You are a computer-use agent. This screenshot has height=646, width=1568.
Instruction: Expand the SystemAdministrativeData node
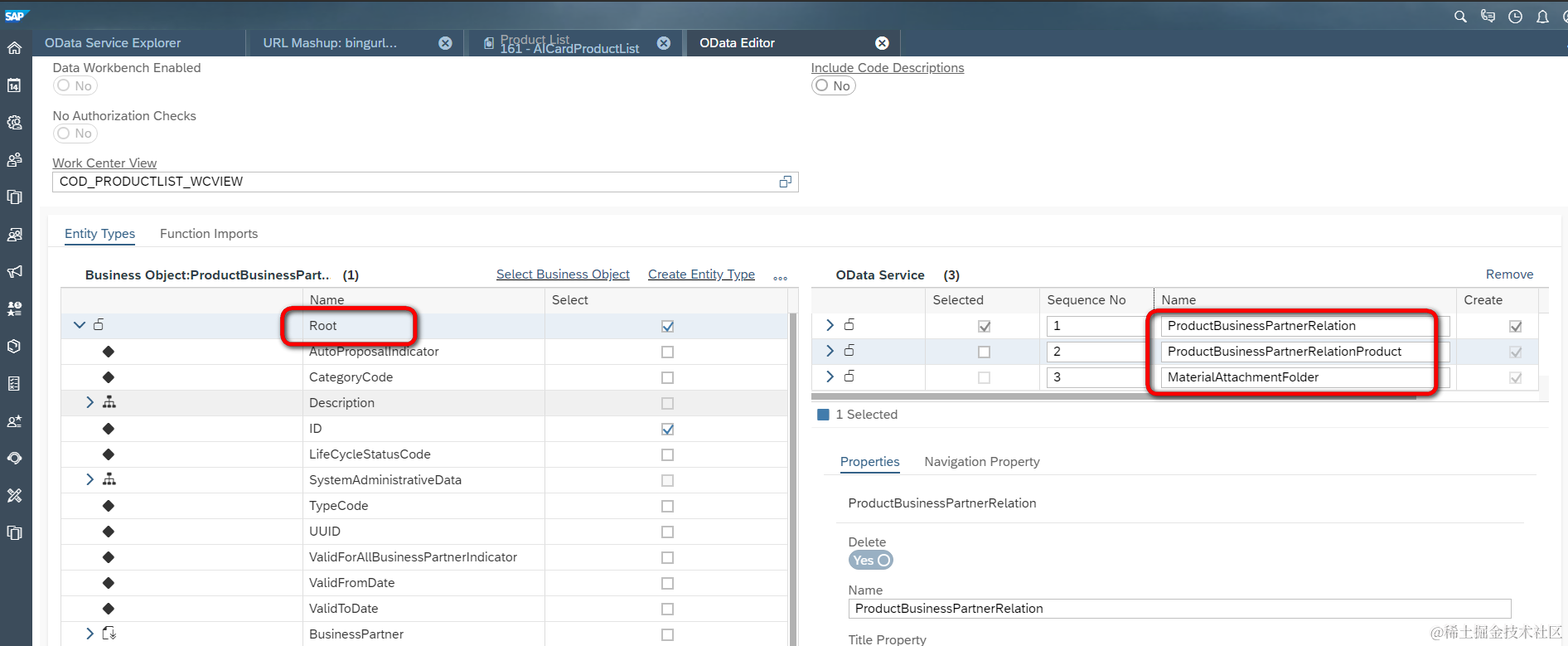coord(90,479)
